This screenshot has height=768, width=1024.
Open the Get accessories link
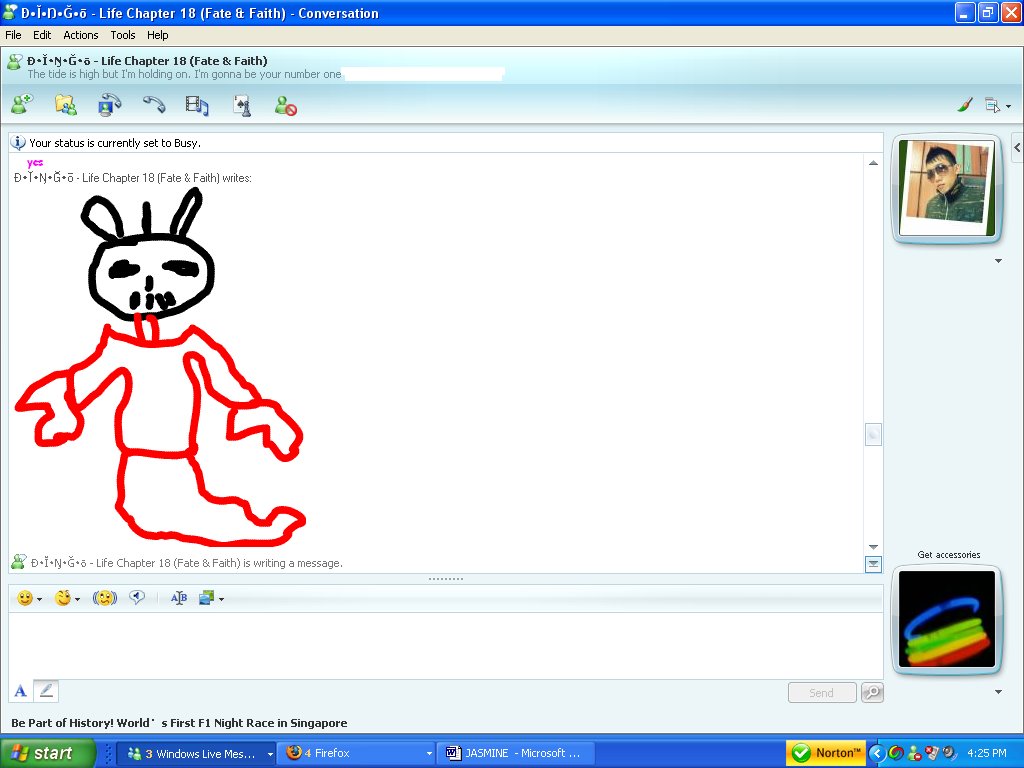point(948,554)
